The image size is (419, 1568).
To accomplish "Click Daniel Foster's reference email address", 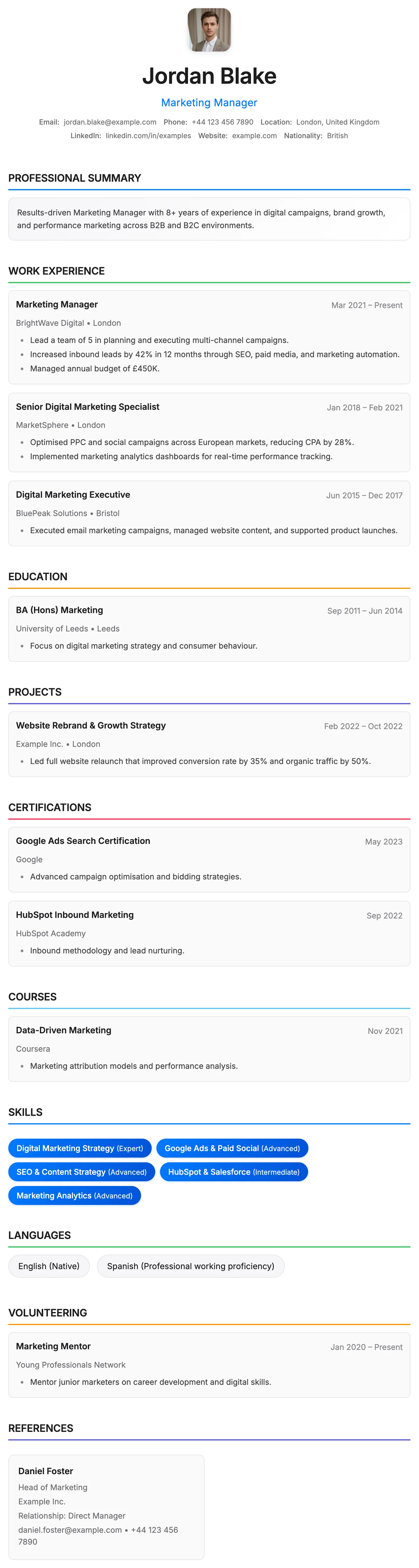I will 70,1530.
